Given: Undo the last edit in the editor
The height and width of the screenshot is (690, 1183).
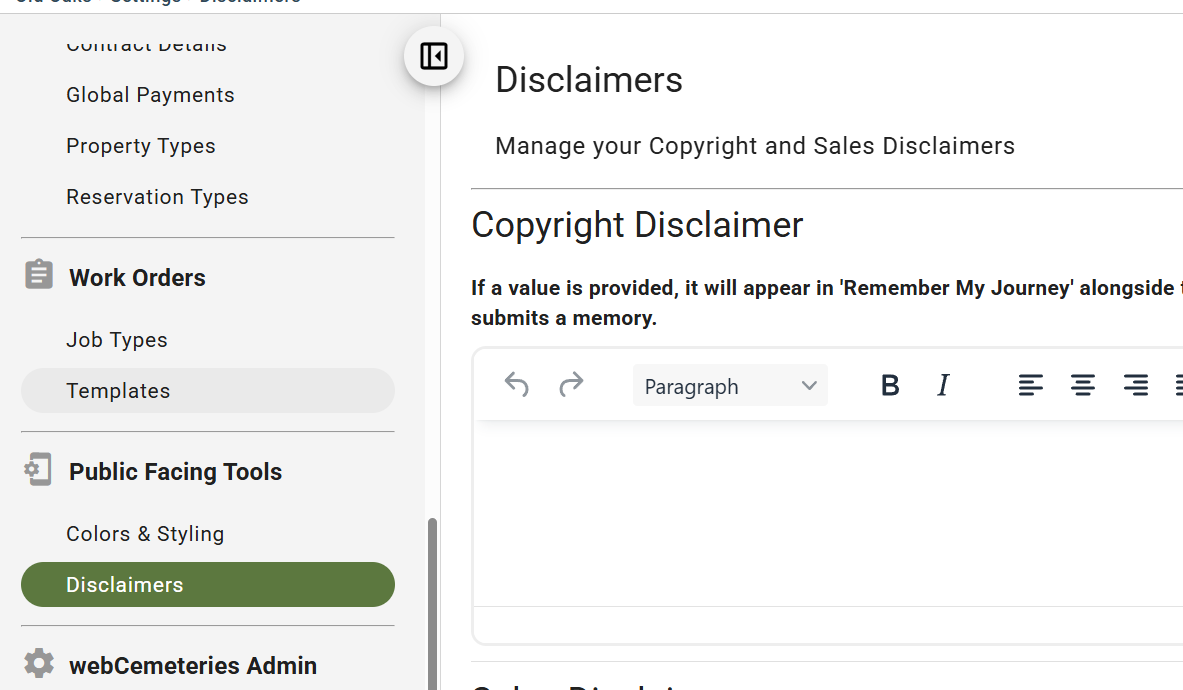Looking at the screenshot, I should pyautogui.click(x=517, y=385).
